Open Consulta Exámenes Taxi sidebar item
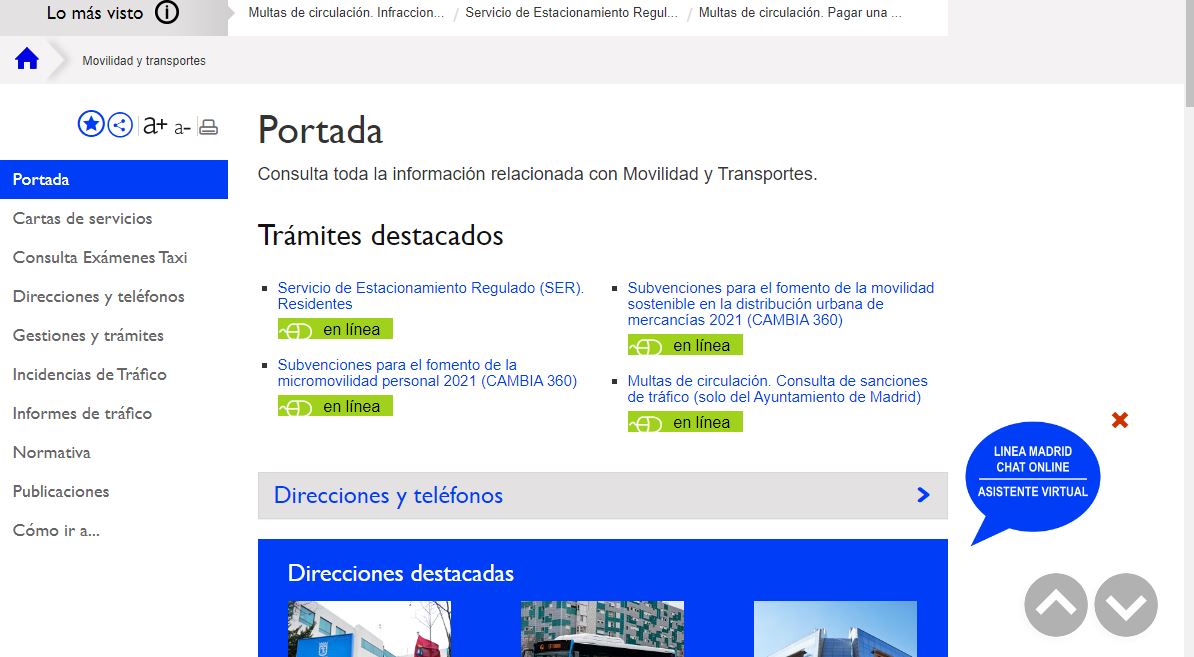Screen dimensions: 1194x657 click(x=100, y=257)
